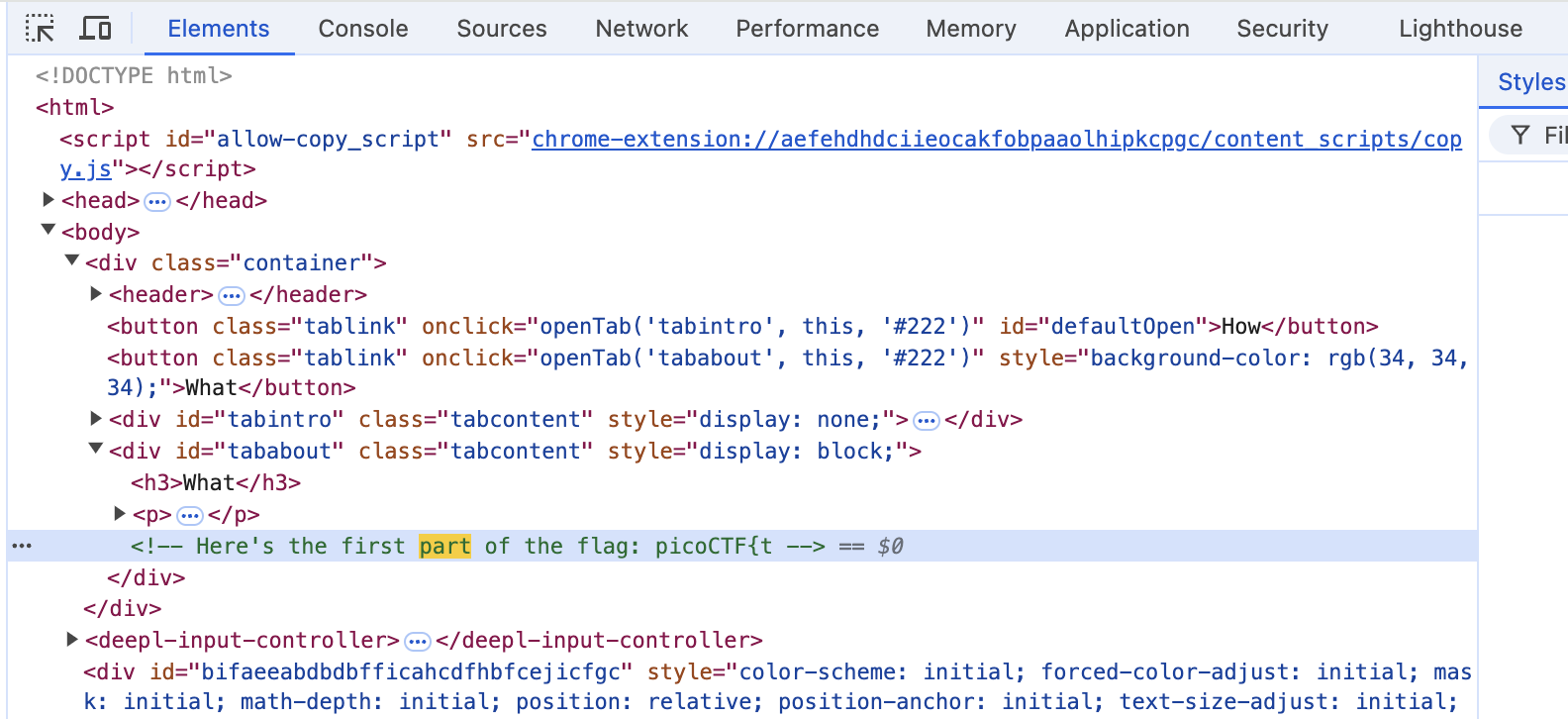
Task: Select the DOCTYPE html line
Action: 134,76
